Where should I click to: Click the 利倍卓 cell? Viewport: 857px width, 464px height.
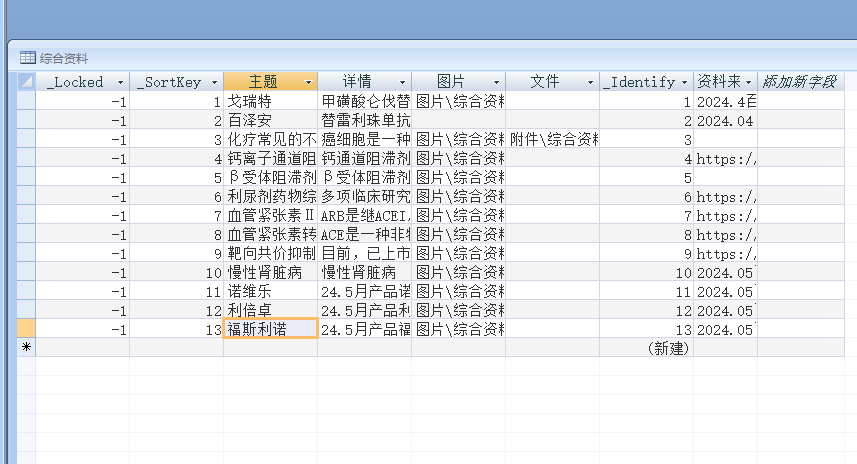pos(271,310)
